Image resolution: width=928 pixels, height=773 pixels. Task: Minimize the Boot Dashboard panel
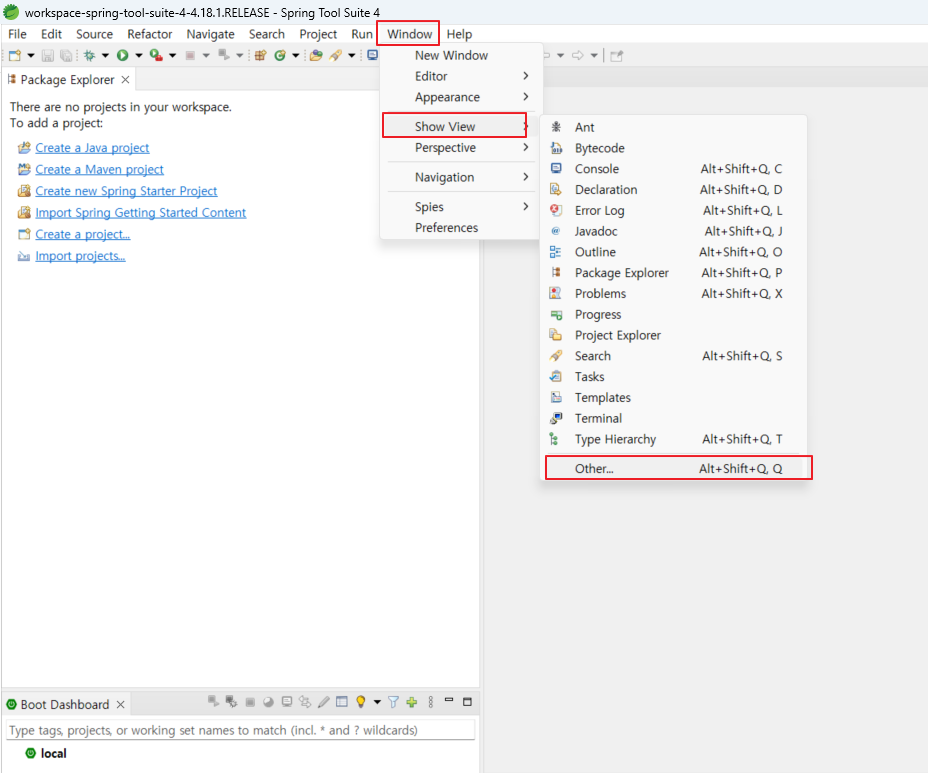(449, 700)
